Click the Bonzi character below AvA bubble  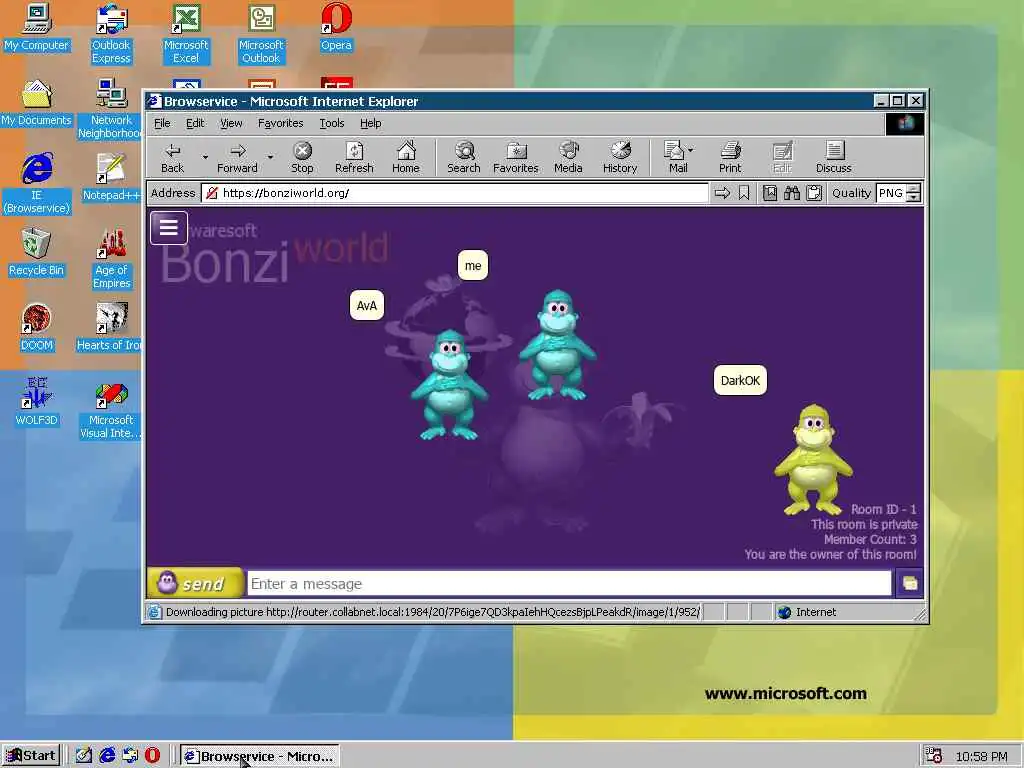point(449,385)
